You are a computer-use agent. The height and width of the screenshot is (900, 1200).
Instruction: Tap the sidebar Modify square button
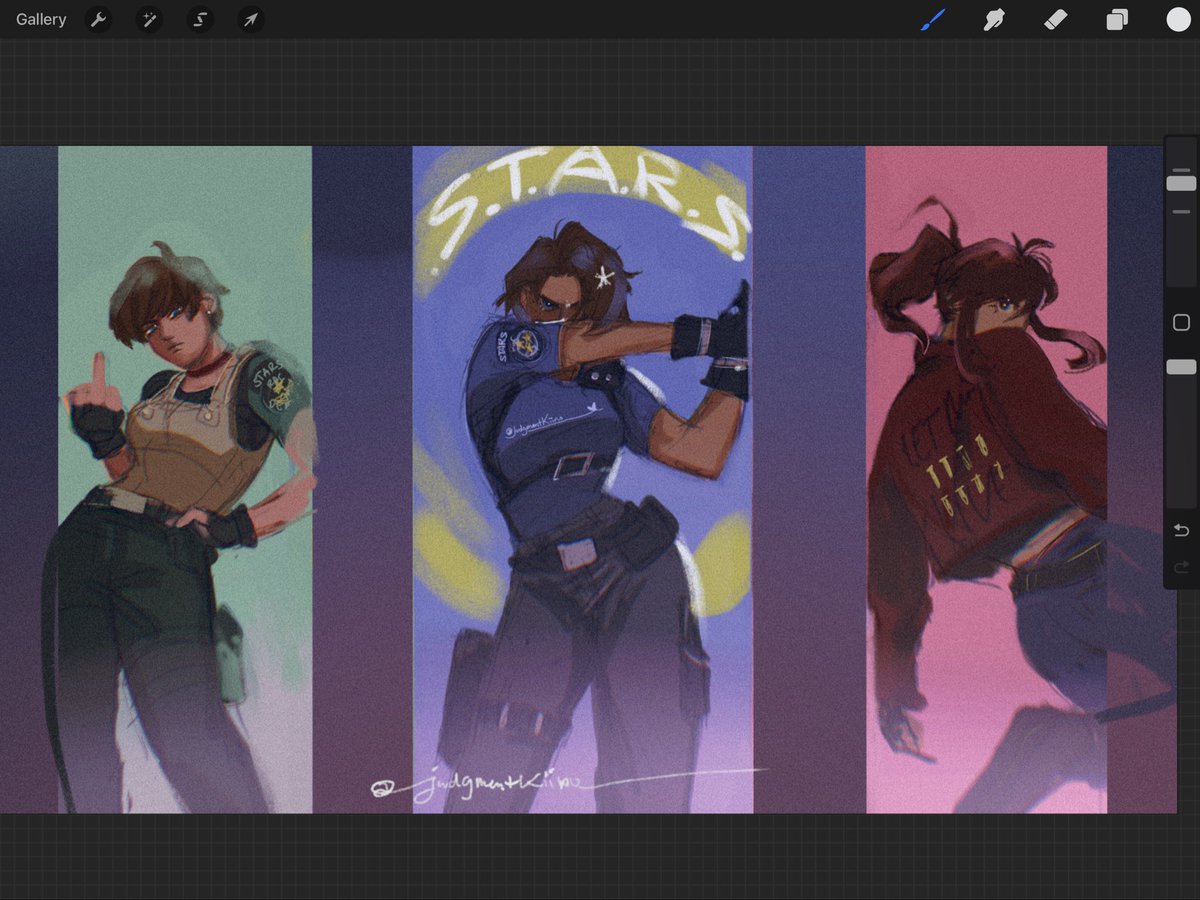tap(1181, 322)
